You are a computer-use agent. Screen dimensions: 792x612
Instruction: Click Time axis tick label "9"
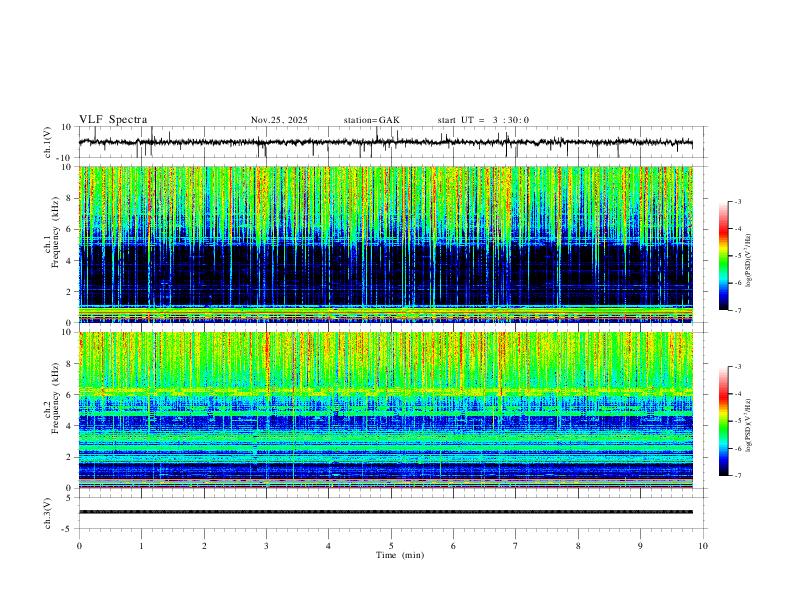(640, 546)
